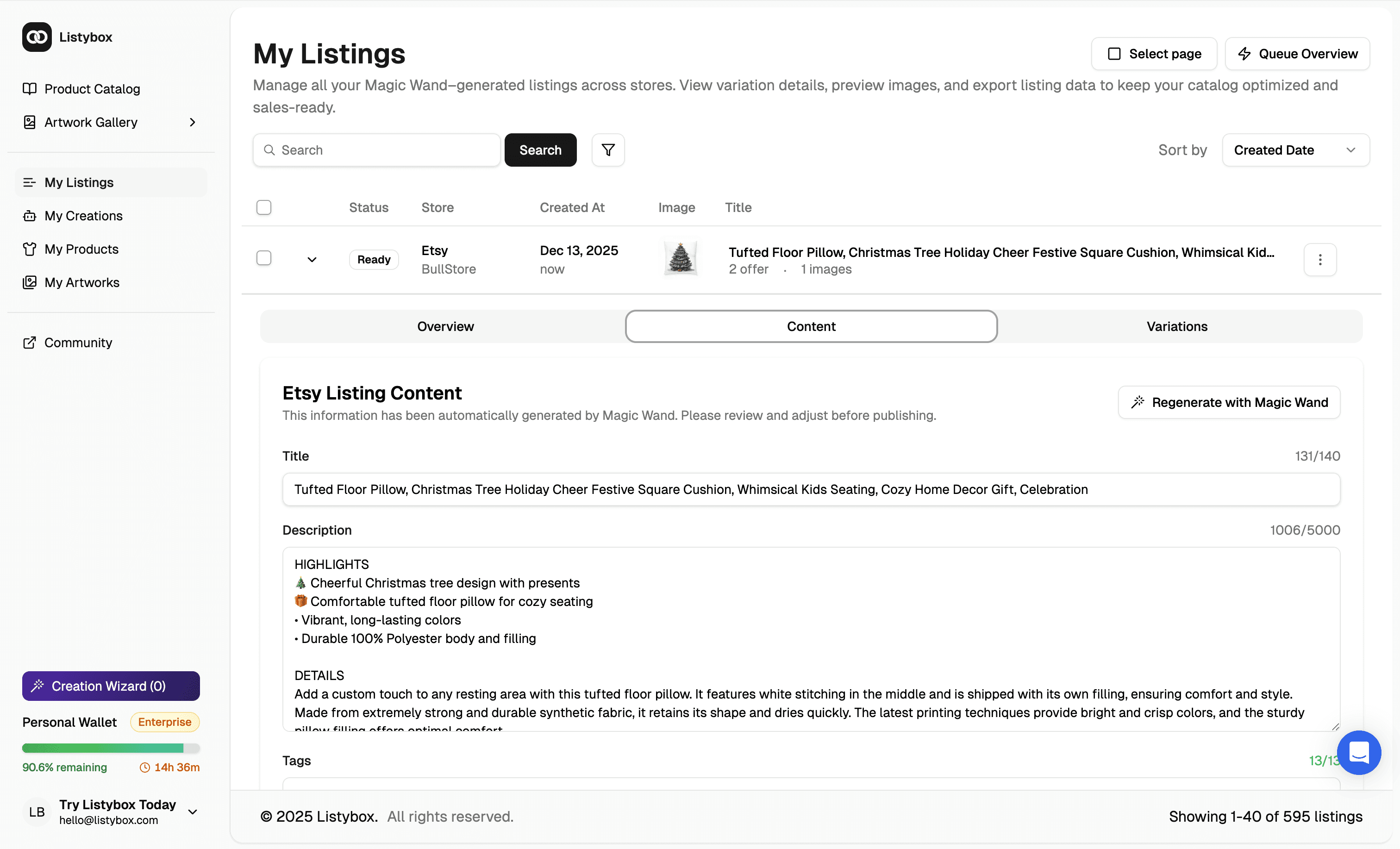This screenshot has height=849, width=1400.
Task: Open the Community link
Action: point(78,342)
